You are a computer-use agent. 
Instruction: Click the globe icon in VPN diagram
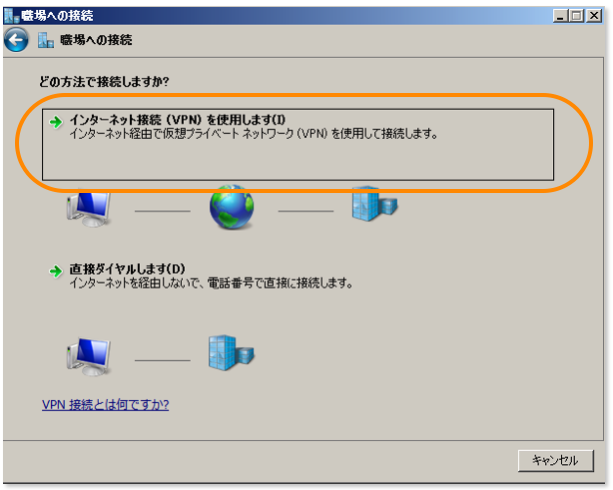tap(231, 207)
